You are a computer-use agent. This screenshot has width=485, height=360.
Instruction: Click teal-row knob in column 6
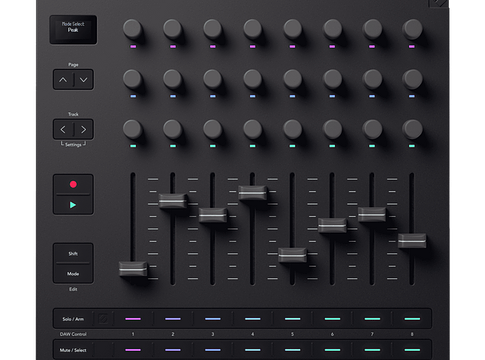pos(332,129)
